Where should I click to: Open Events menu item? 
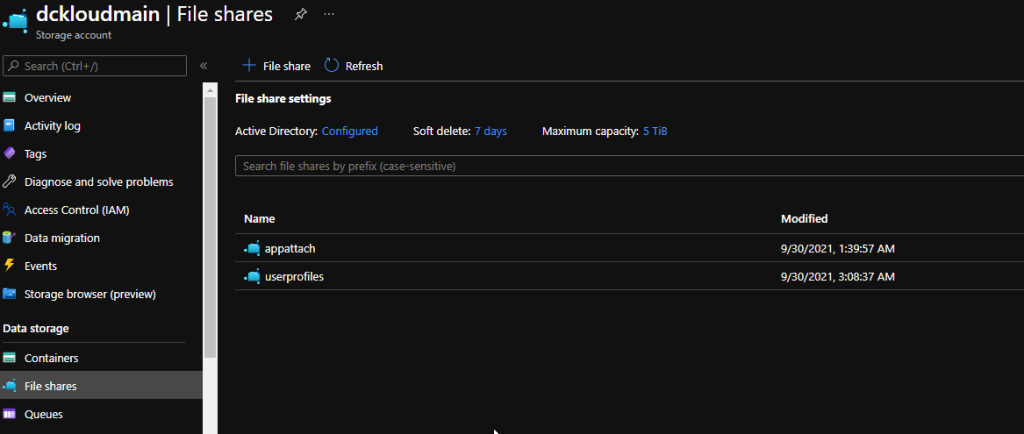tap(40, 266)
